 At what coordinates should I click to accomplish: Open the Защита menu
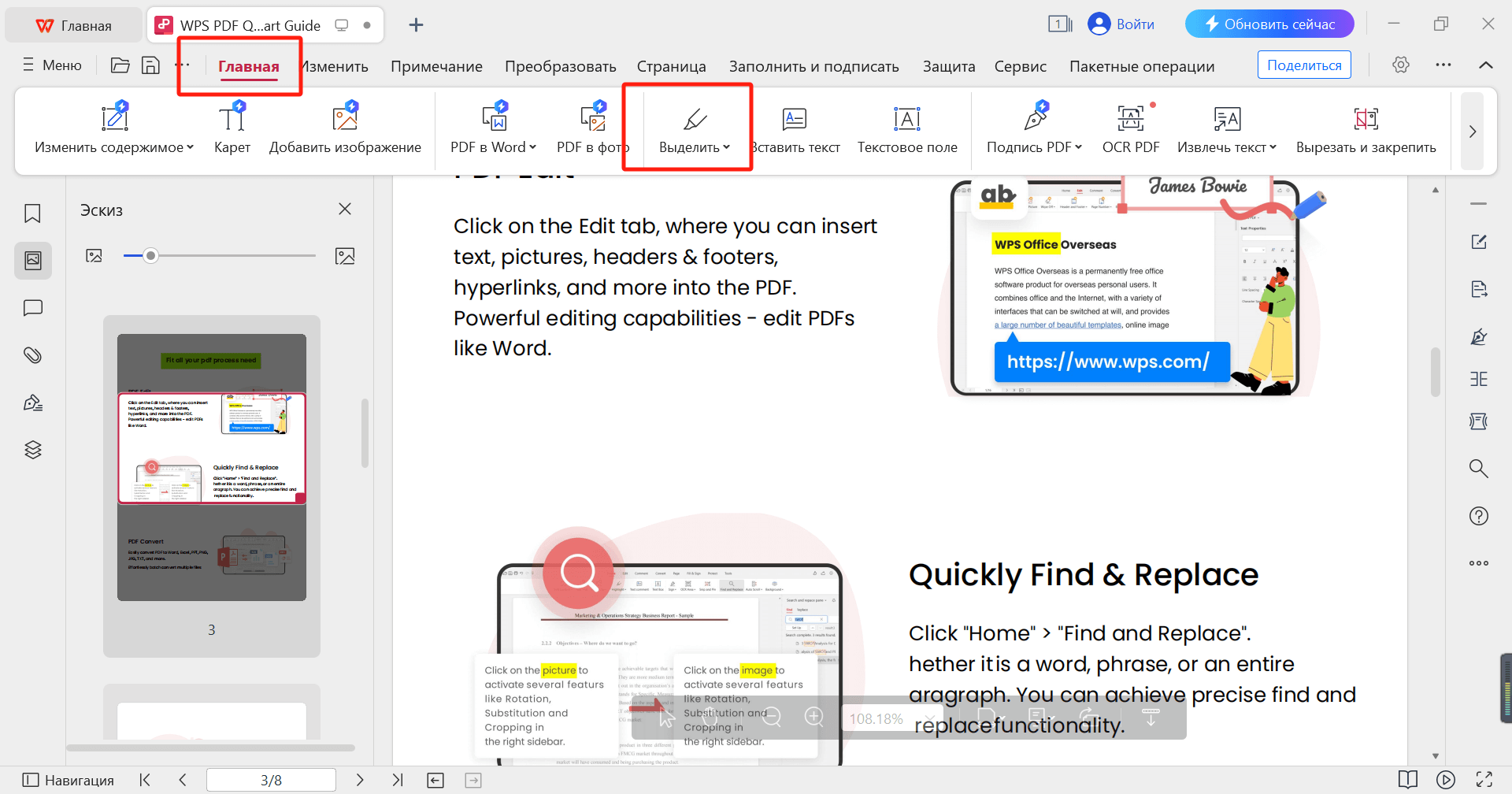click(x=948, y=66)
